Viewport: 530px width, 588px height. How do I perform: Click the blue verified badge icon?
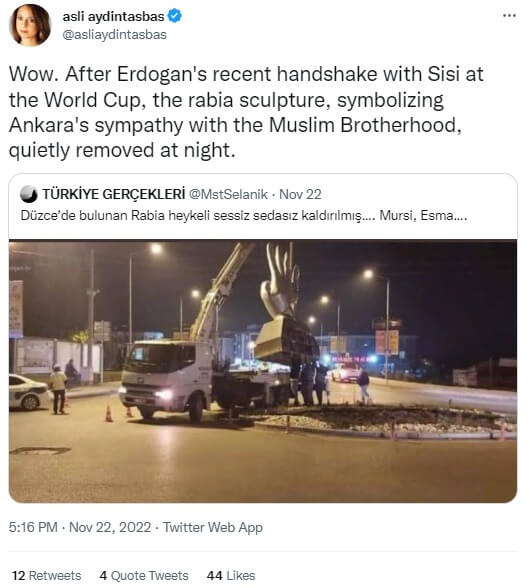pos(174,16)
